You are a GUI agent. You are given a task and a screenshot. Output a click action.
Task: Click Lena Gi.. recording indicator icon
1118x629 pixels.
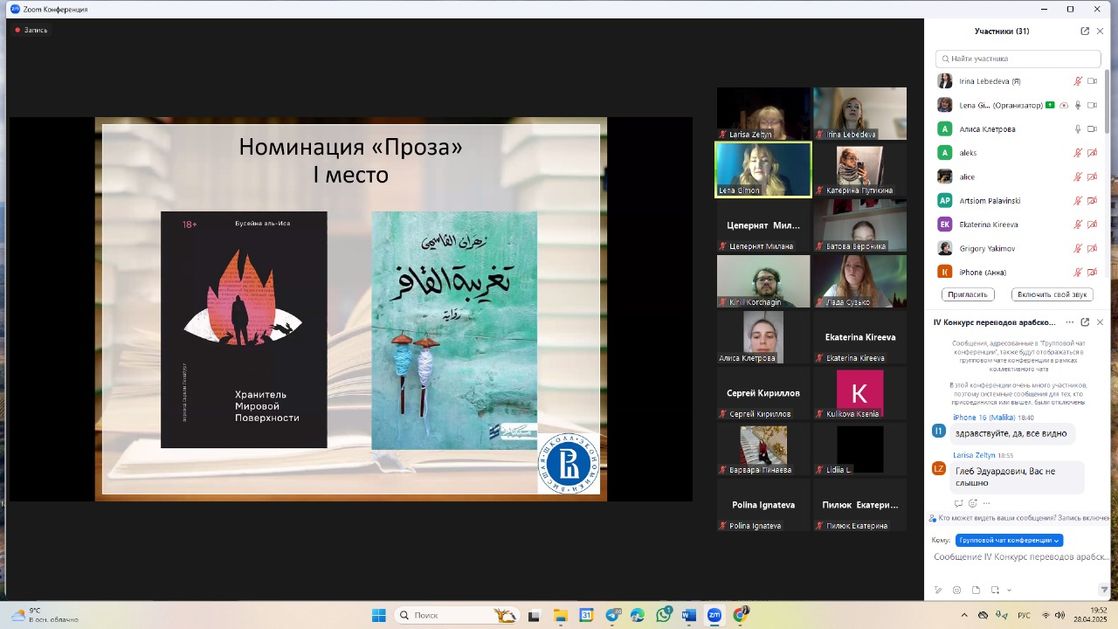(x=1064, y=106)
